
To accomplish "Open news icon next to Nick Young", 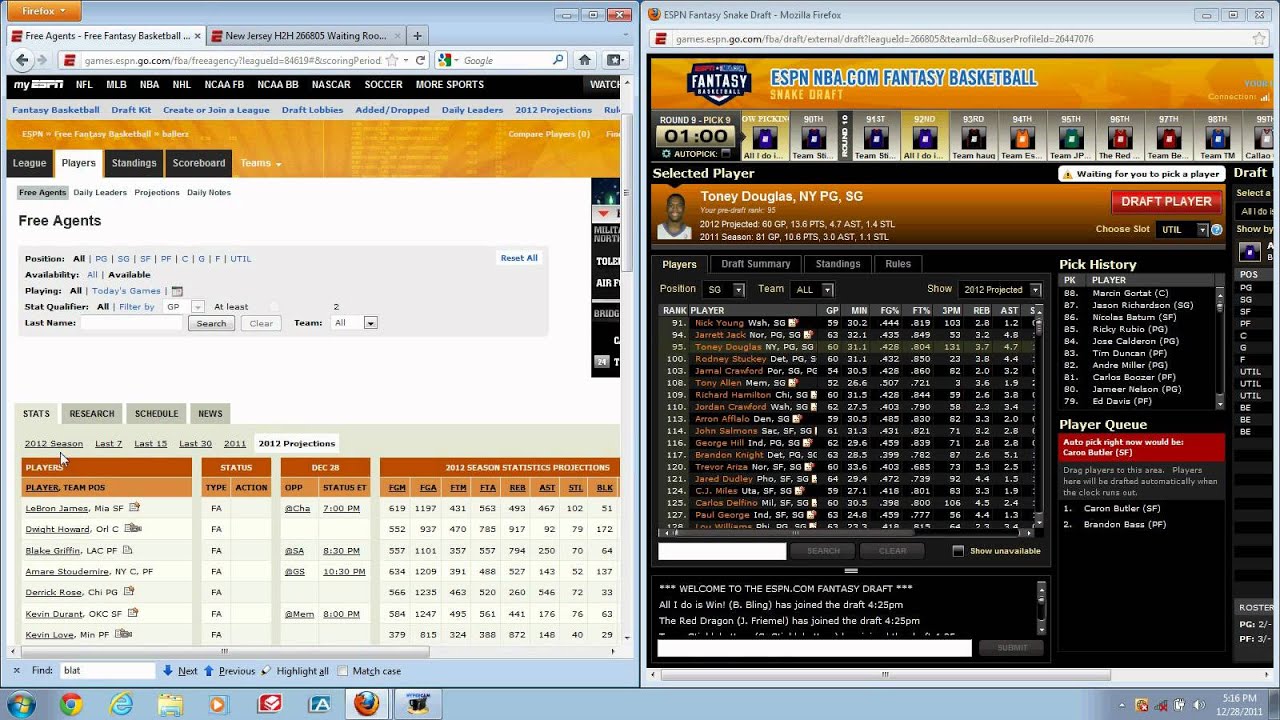I will [x=793, y=323].
